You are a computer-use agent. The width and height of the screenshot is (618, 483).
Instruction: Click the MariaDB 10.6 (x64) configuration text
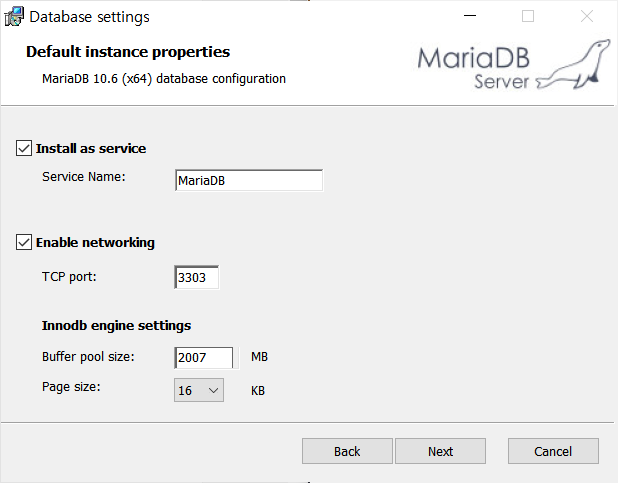point(164,79)
